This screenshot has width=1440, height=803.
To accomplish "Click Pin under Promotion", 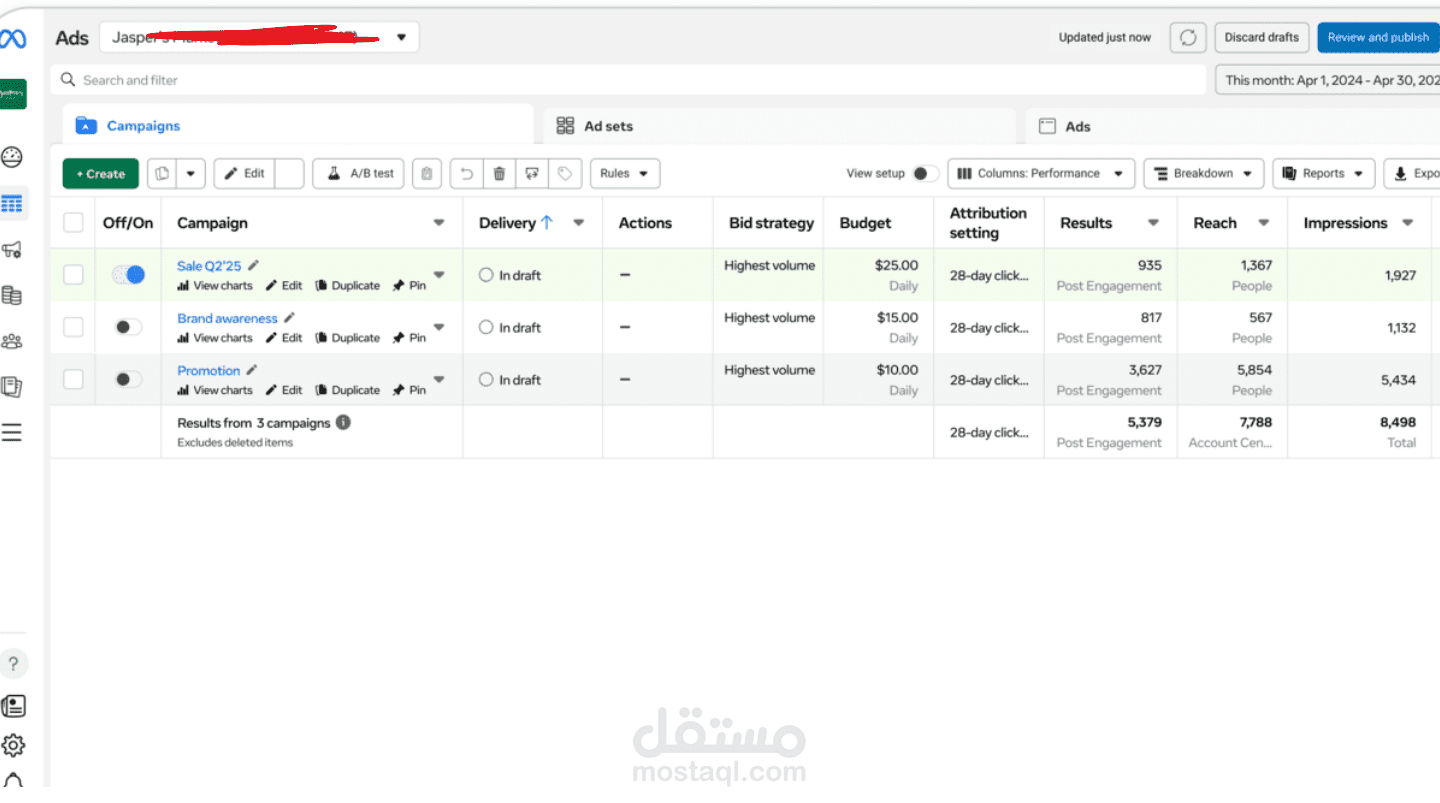I will click(x=409, y=390).
